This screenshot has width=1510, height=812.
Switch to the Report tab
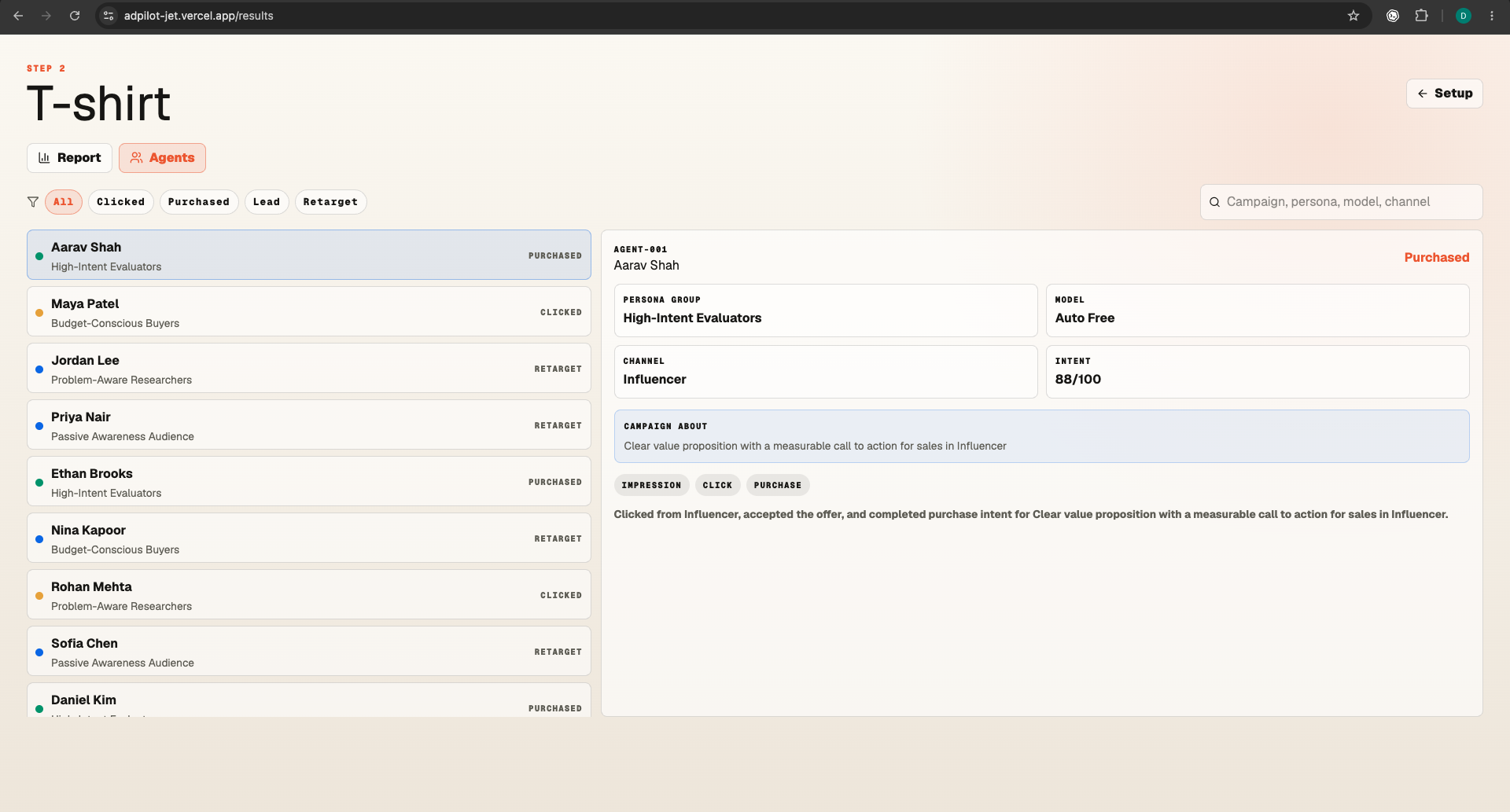coord(69,158)
